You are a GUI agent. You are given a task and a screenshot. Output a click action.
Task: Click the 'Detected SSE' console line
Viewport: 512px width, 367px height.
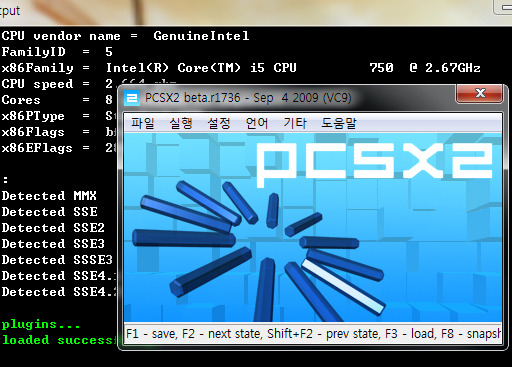click(50, 212)
